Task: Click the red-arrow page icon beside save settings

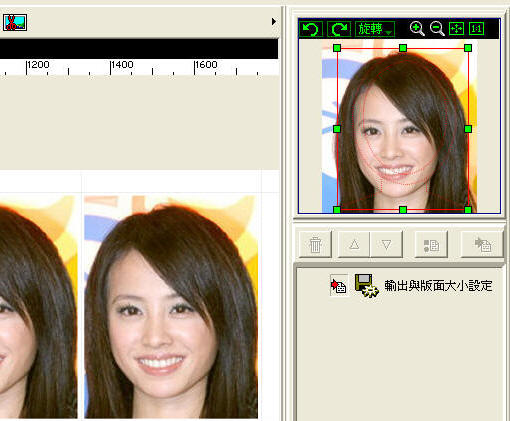Action: click(339, 285)
